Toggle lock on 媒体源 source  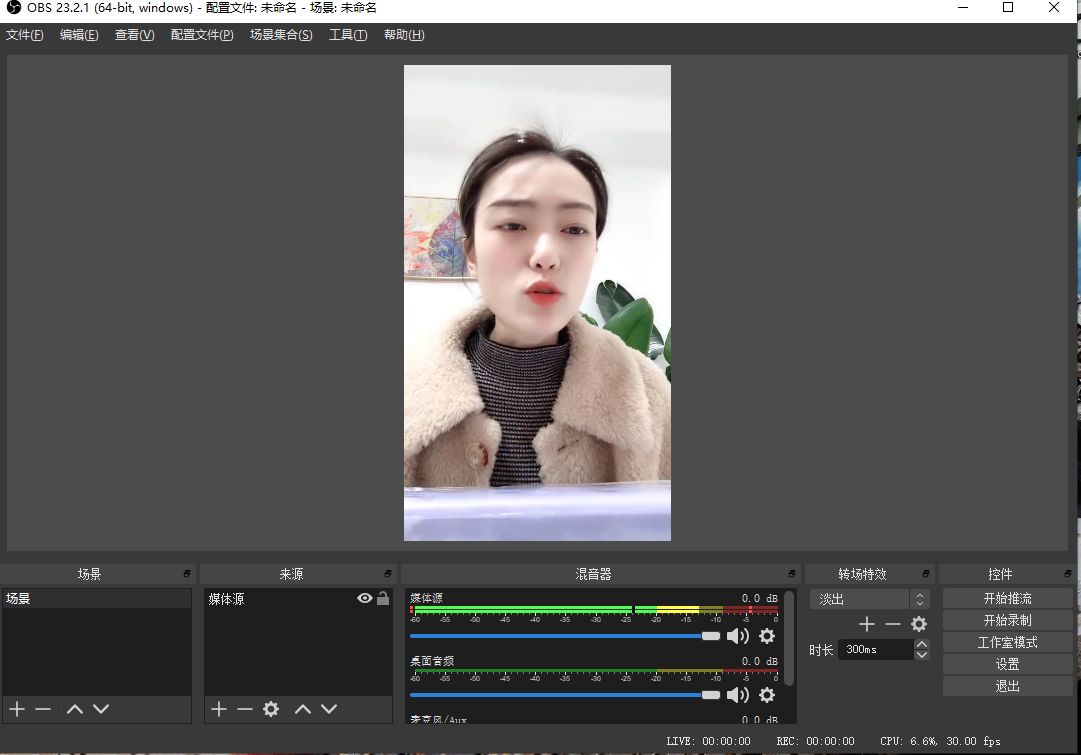click(x=383, y=599)
